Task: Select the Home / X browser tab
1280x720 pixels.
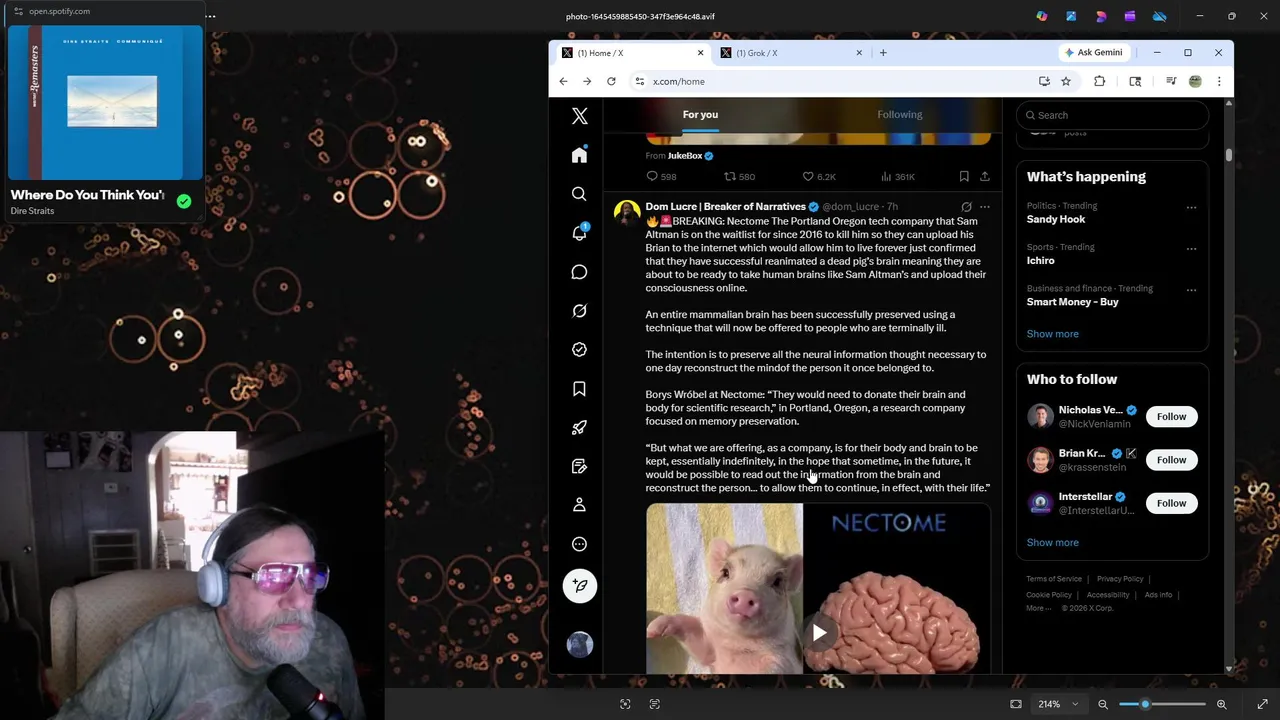Action: 632,53
